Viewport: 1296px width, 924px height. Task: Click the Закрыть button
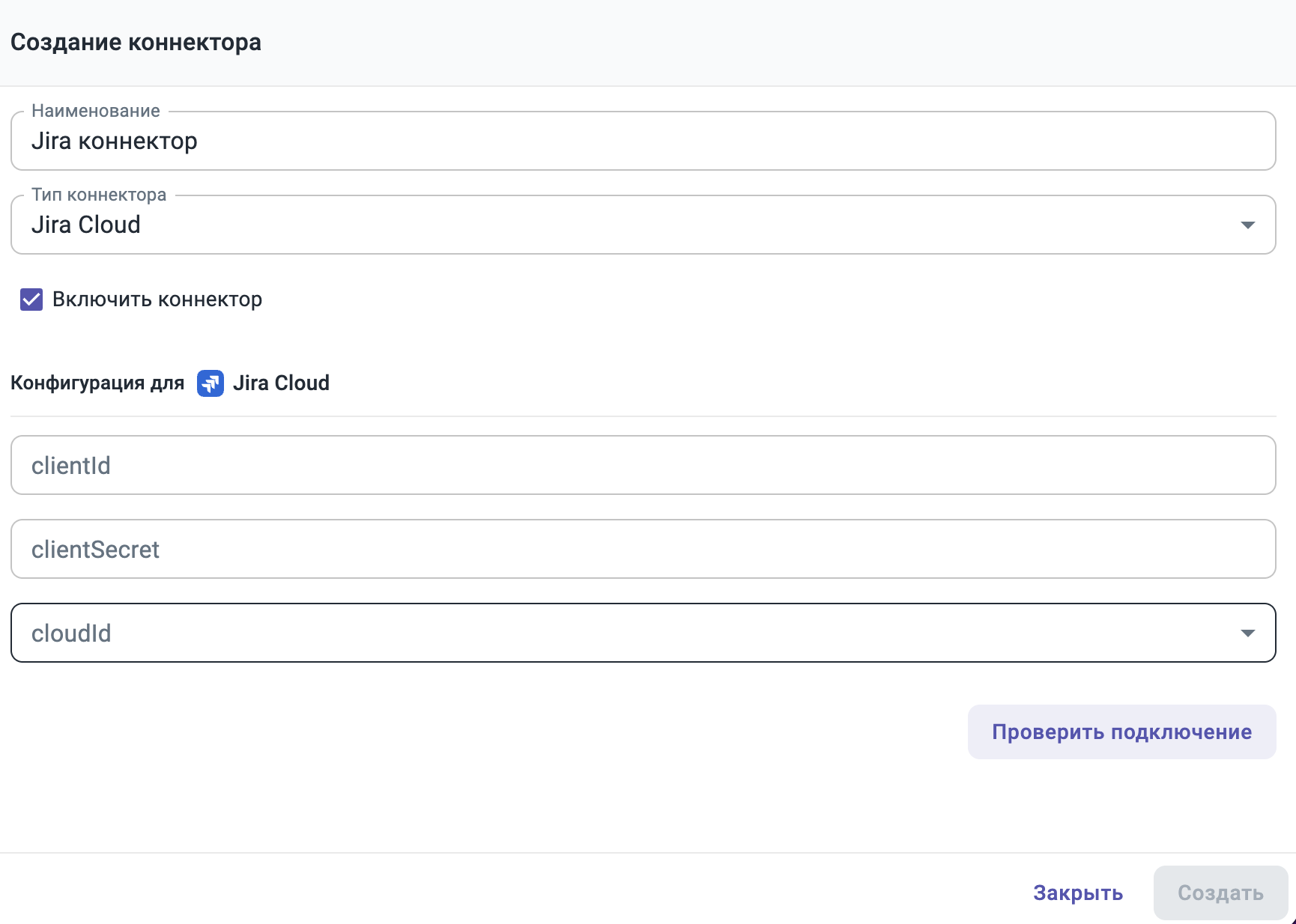[x=1077, y=893]
